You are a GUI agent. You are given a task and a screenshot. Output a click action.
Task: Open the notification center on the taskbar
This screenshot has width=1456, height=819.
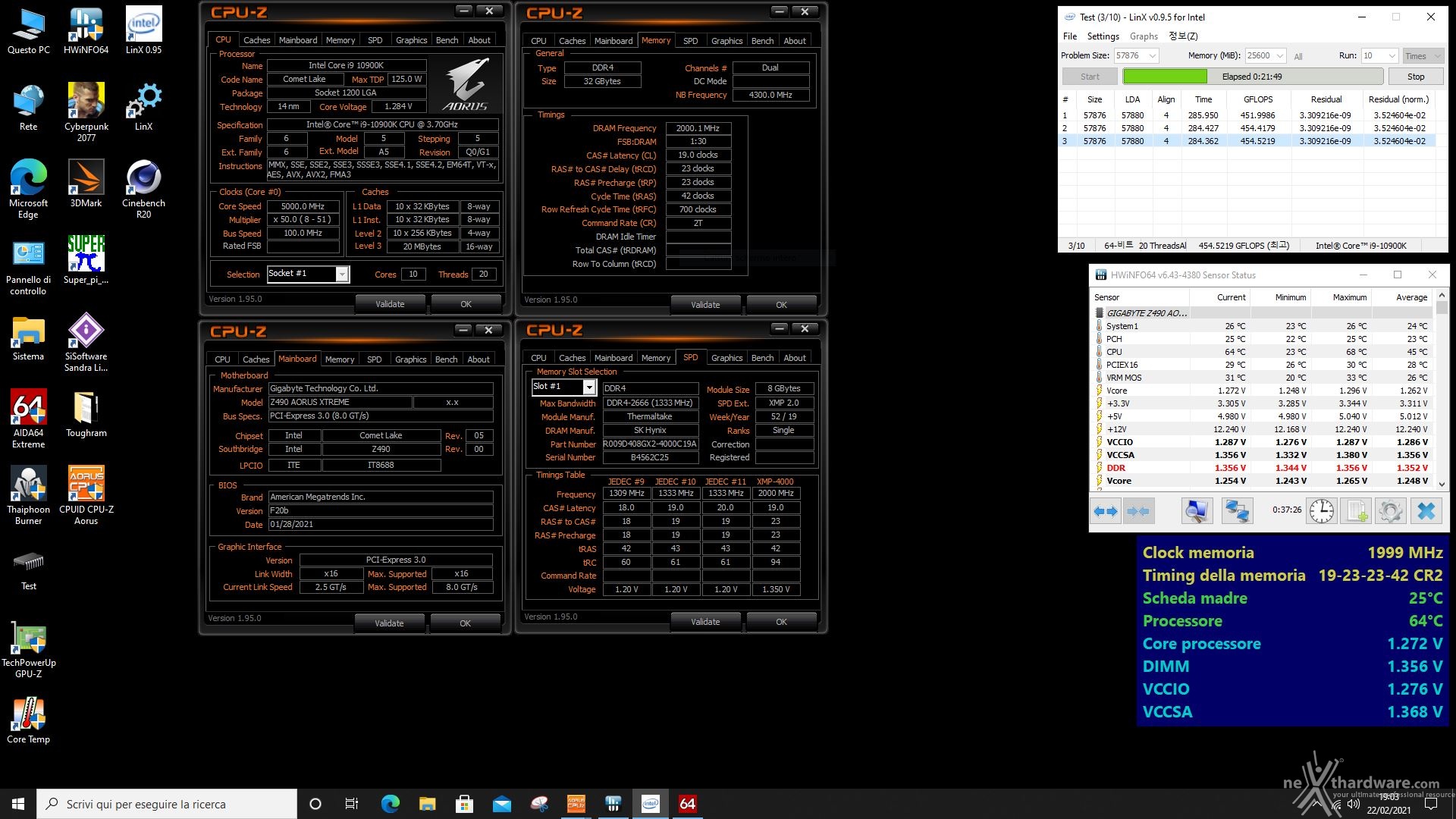[1431, 804]
